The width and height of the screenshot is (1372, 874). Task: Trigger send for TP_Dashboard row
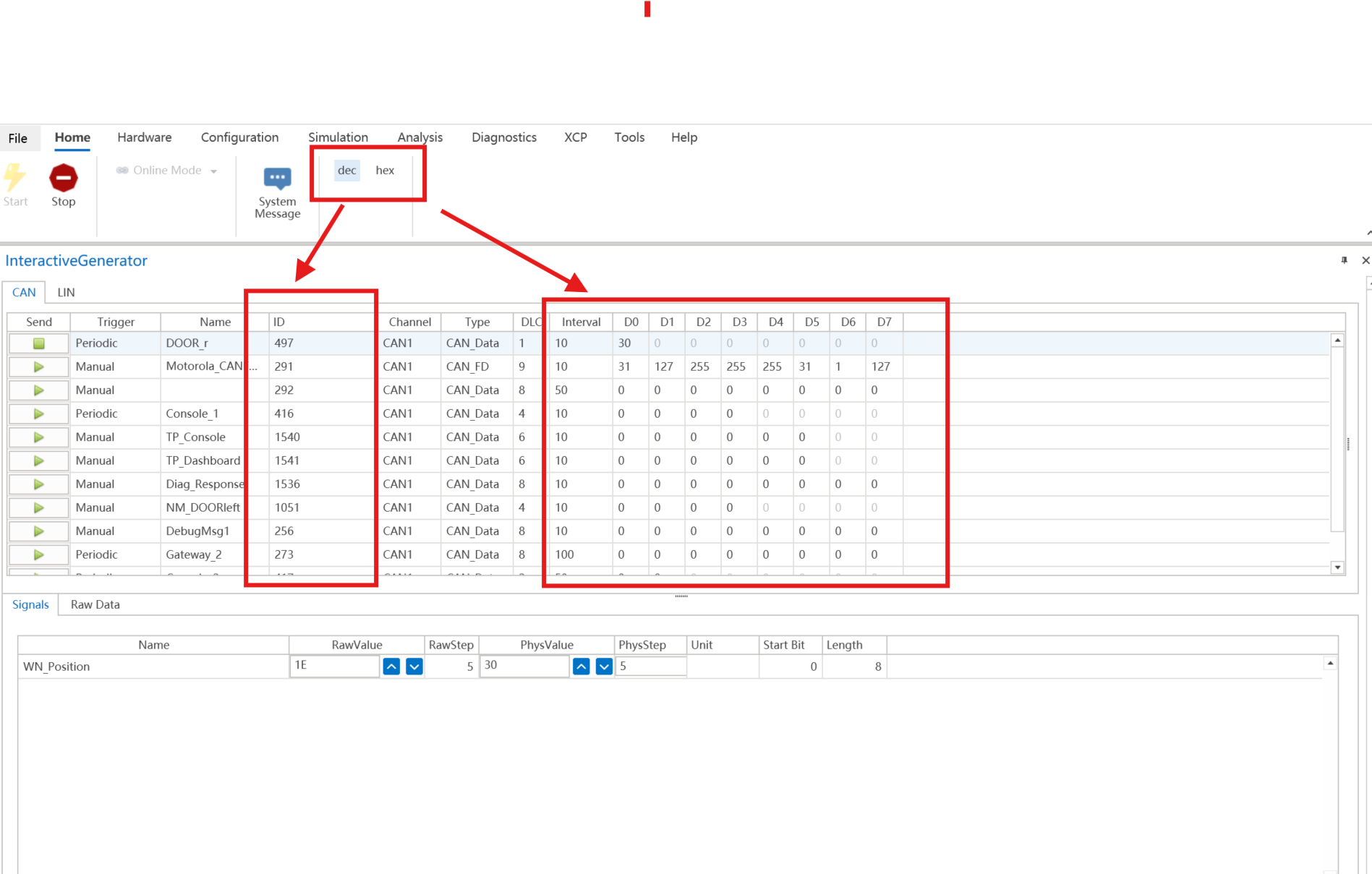click(39, 461)
